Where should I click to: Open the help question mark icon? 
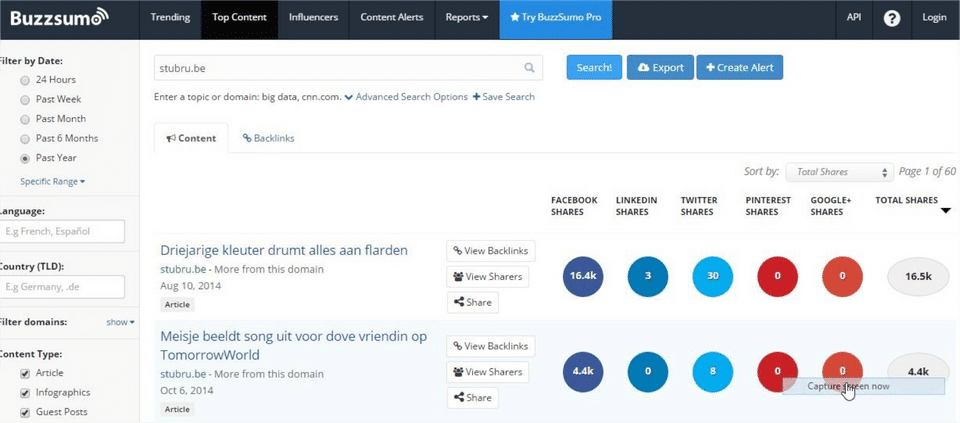(x=891, y=18)
